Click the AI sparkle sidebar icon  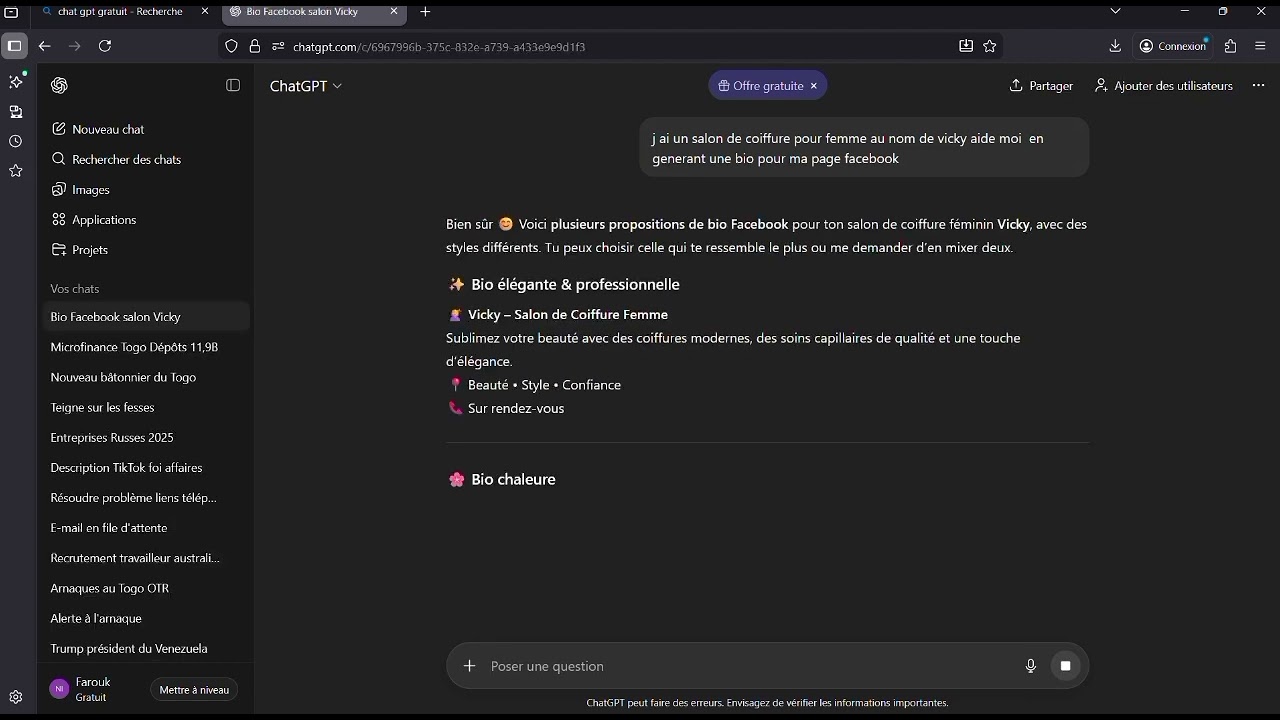tap(16, 81)
